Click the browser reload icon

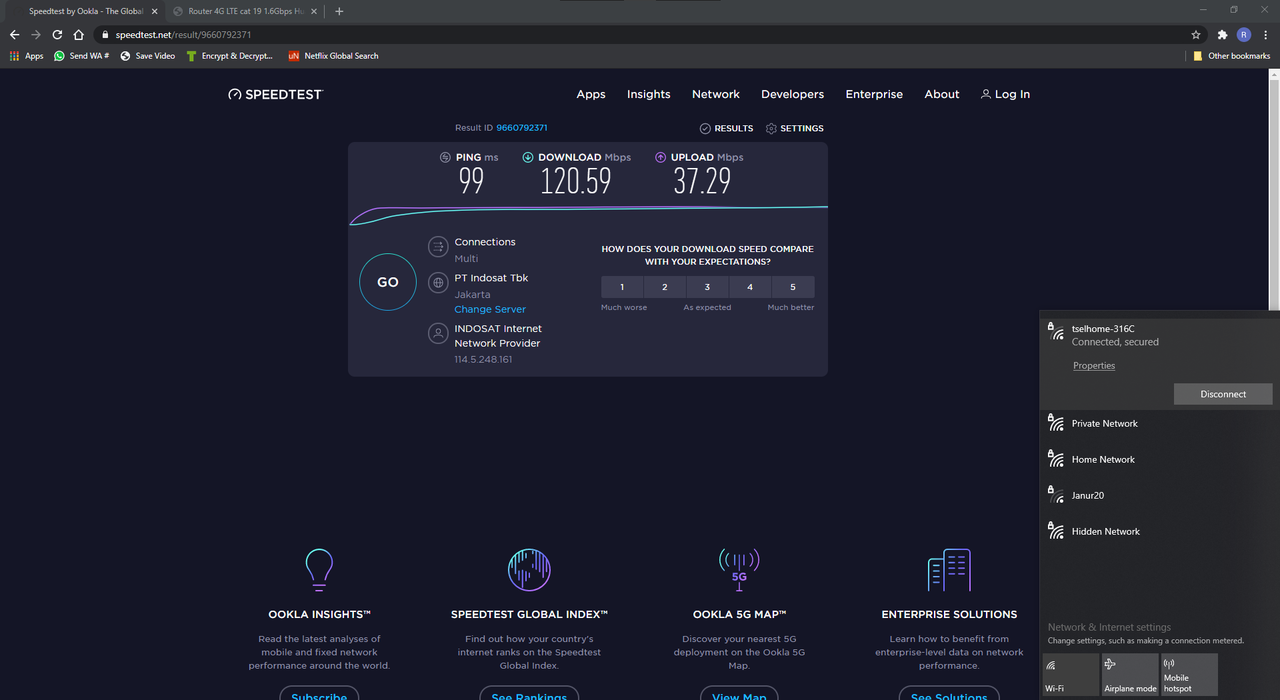coord(57,34)
